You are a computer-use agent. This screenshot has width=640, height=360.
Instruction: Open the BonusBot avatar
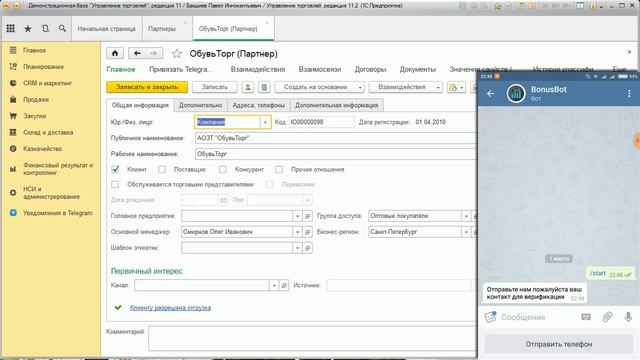(516, 93)
